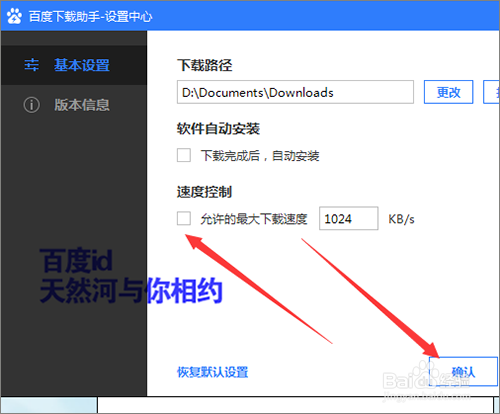Click the 更改 button for download path

click(x=448, y=92)
